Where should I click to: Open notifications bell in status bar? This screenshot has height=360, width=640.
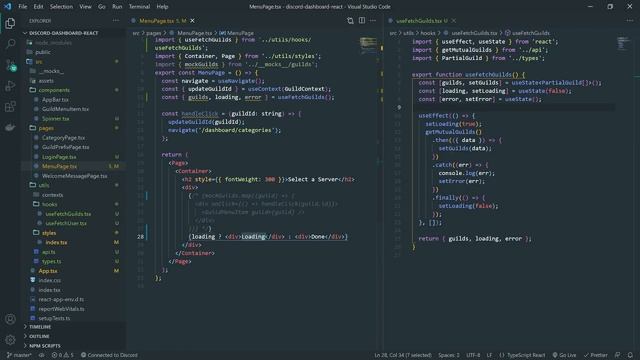pos(630,355)
